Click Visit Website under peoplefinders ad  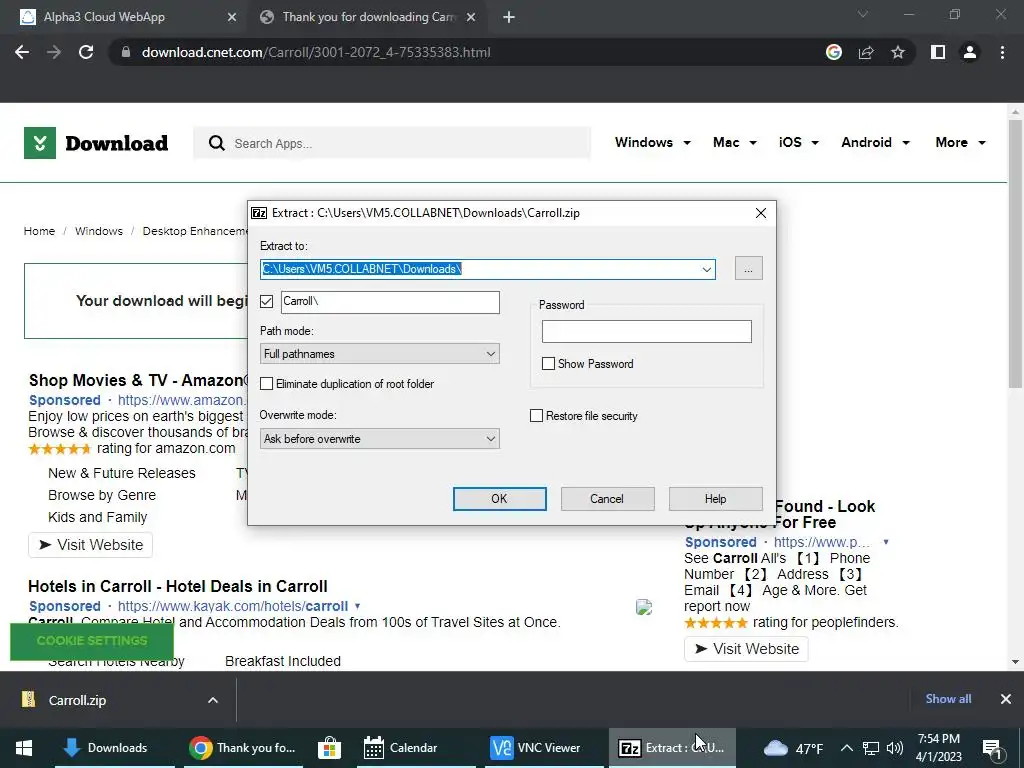pyautogui.click(x=746, y=648)
